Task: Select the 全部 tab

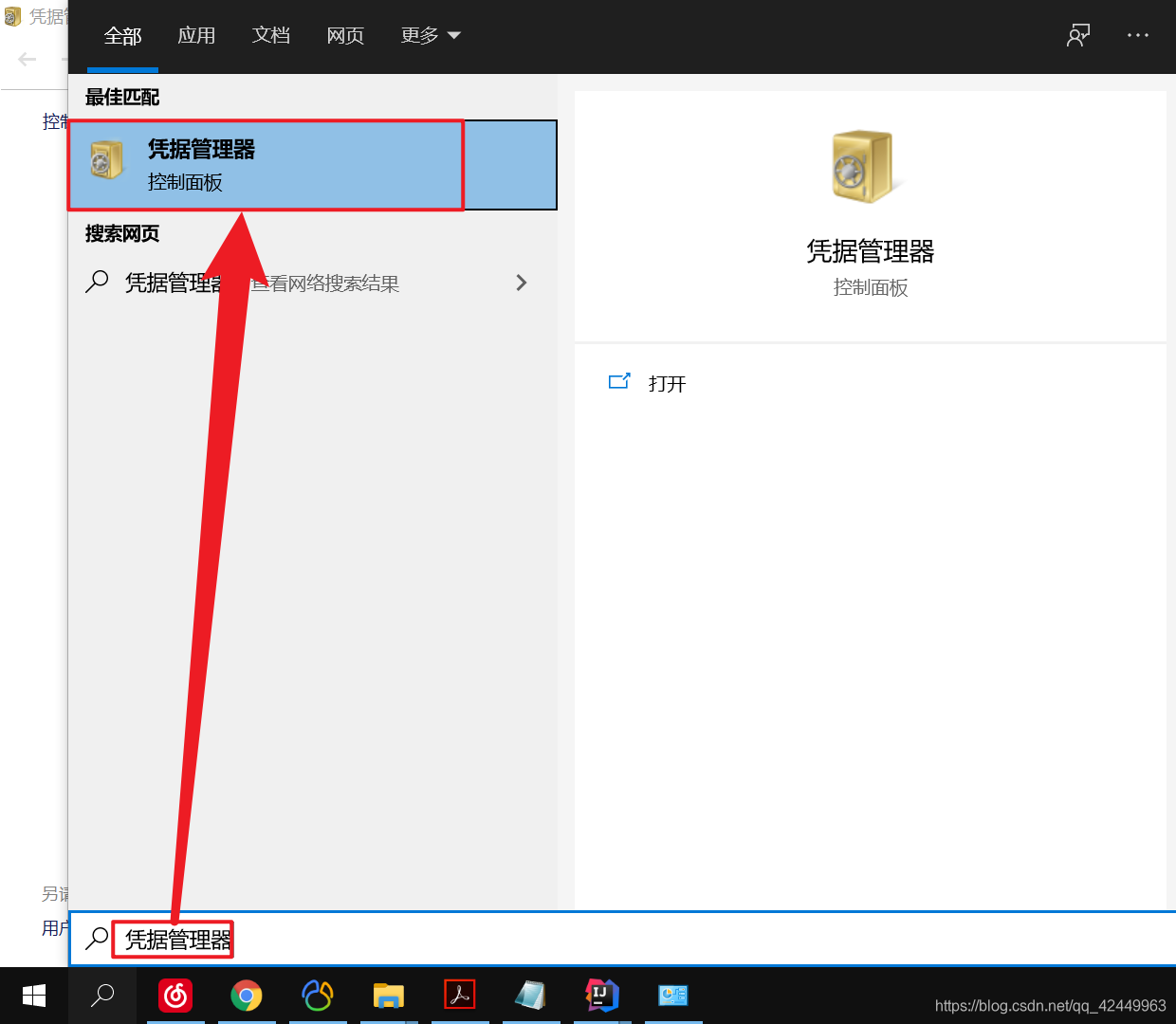Action: pos(122,36)
